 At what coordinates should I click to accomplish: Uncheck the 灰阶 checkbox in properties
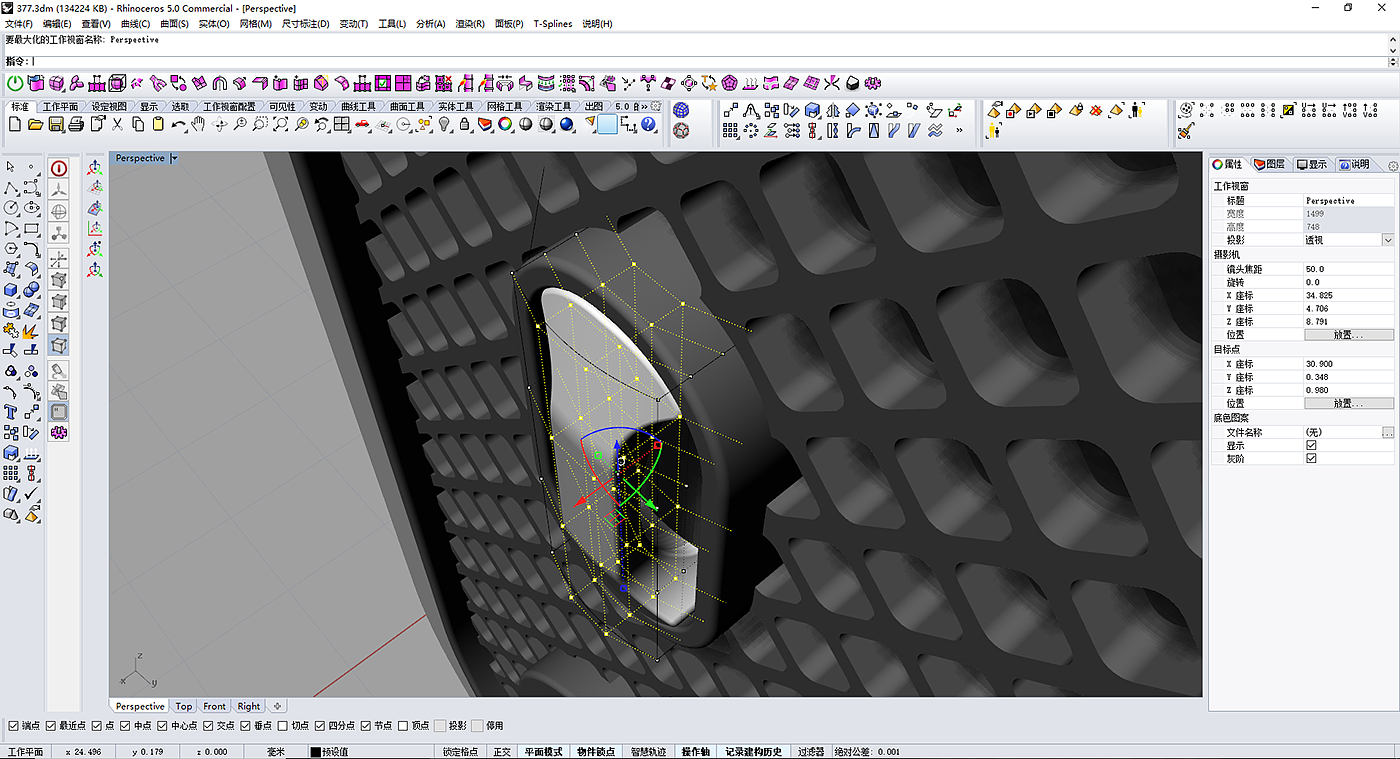(1311, 458)
